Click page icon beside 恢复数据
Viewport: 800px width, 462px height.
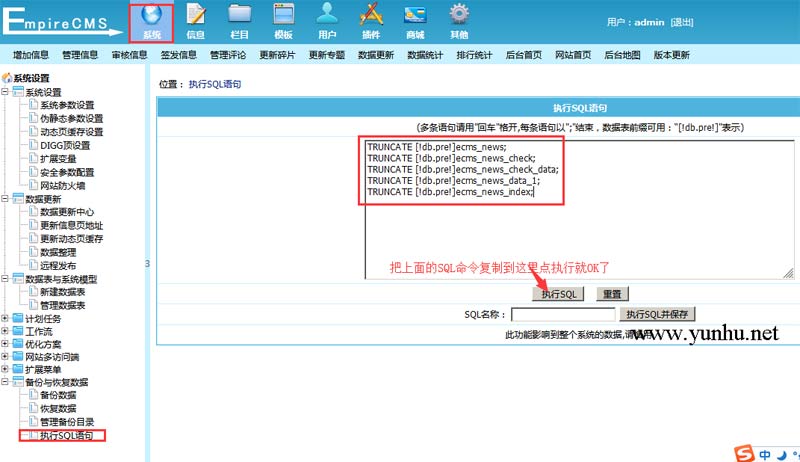coord(34,408)
